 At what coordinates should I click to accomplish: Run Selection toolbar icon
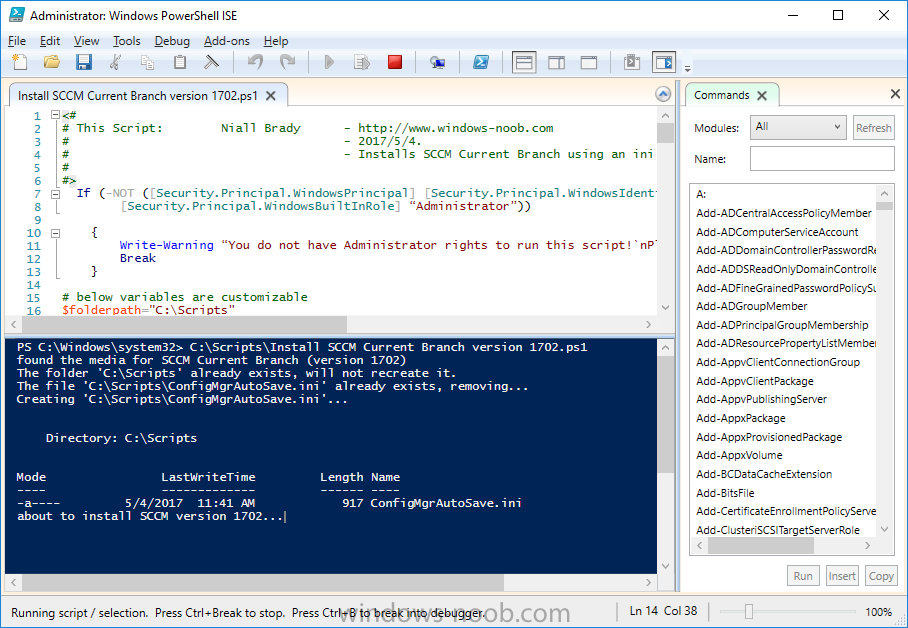362,62
